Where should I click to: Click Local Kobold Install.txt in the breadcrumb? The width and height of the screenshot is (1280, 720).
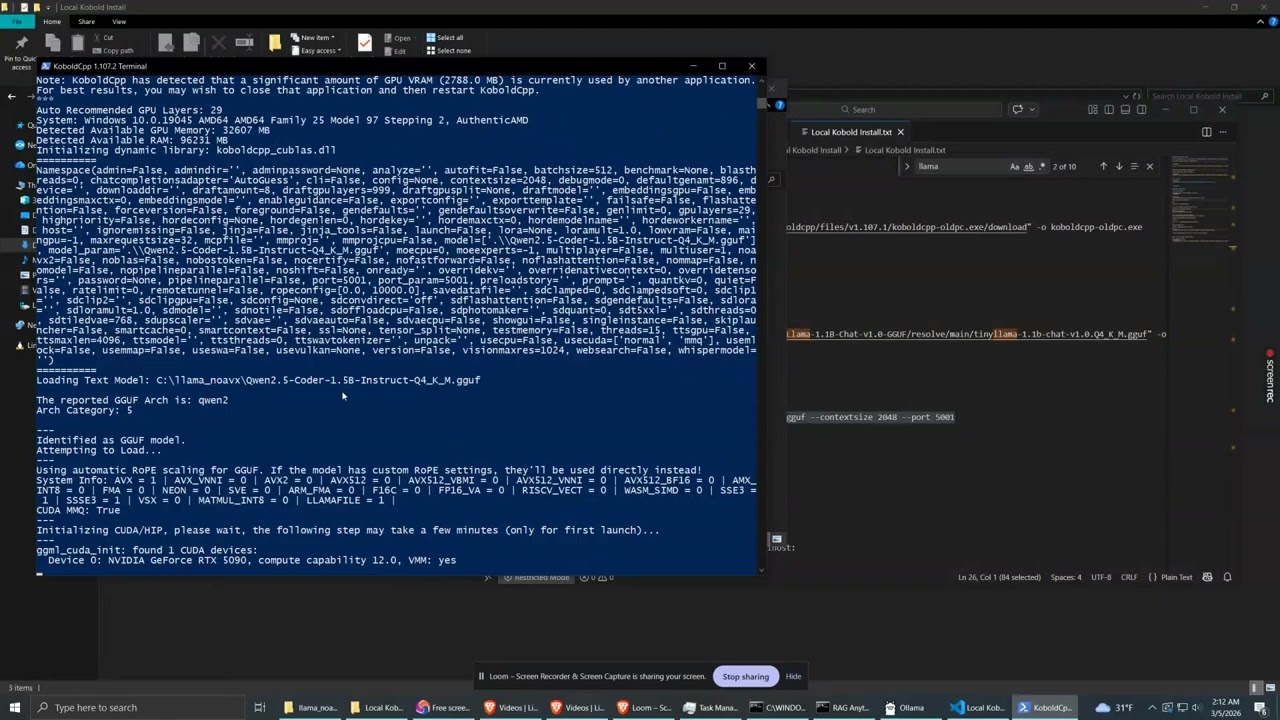point(904,150)
